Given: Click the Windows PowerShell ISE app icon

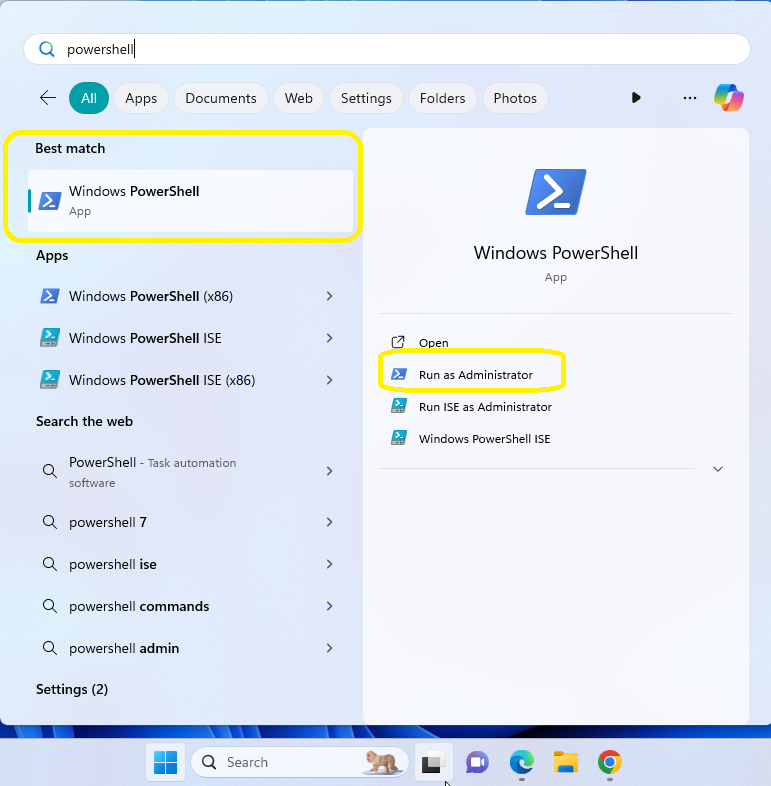Looking at the screenshot, I should [x=50, y=338].
